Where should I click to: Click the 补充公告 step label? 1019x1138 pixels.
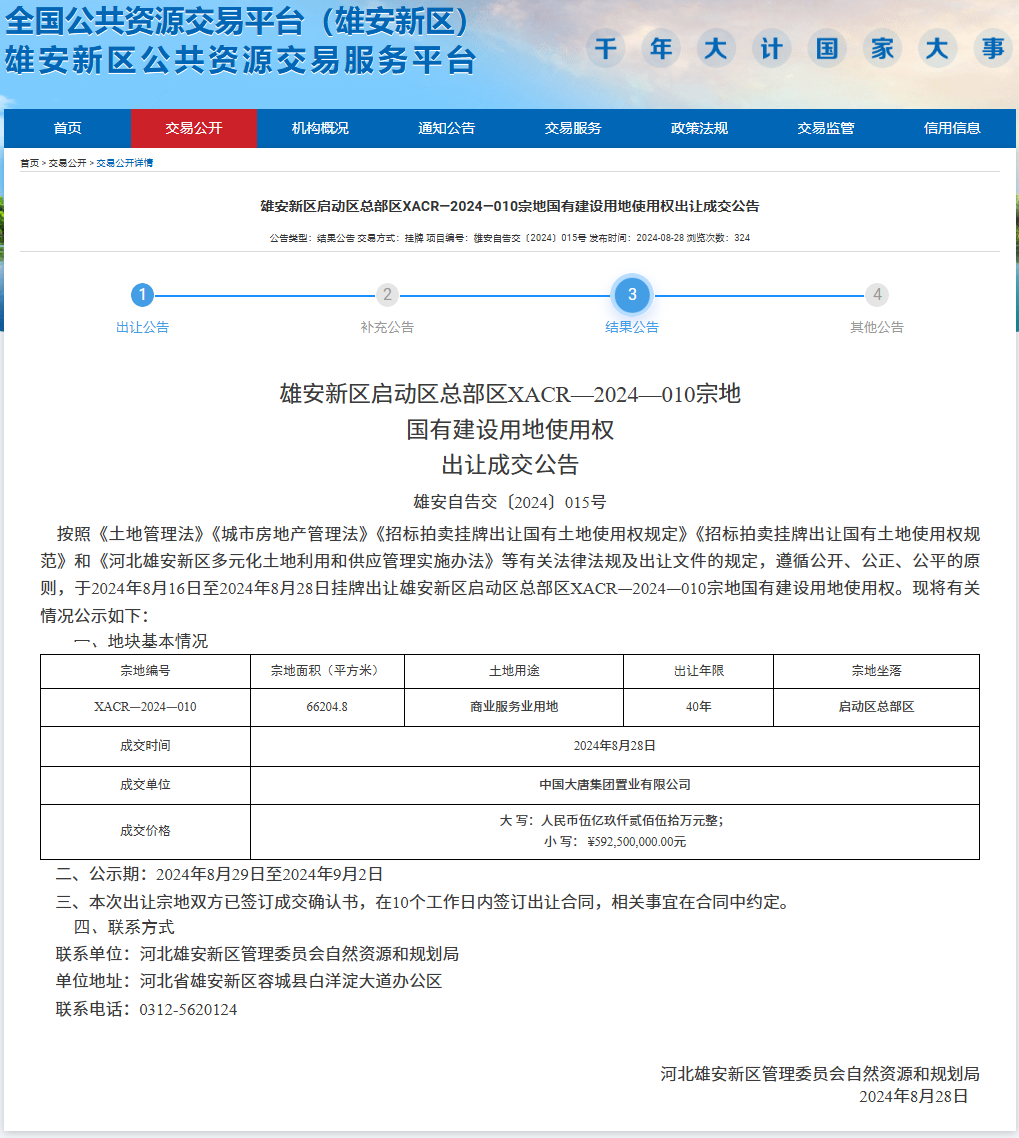[387, 327]
